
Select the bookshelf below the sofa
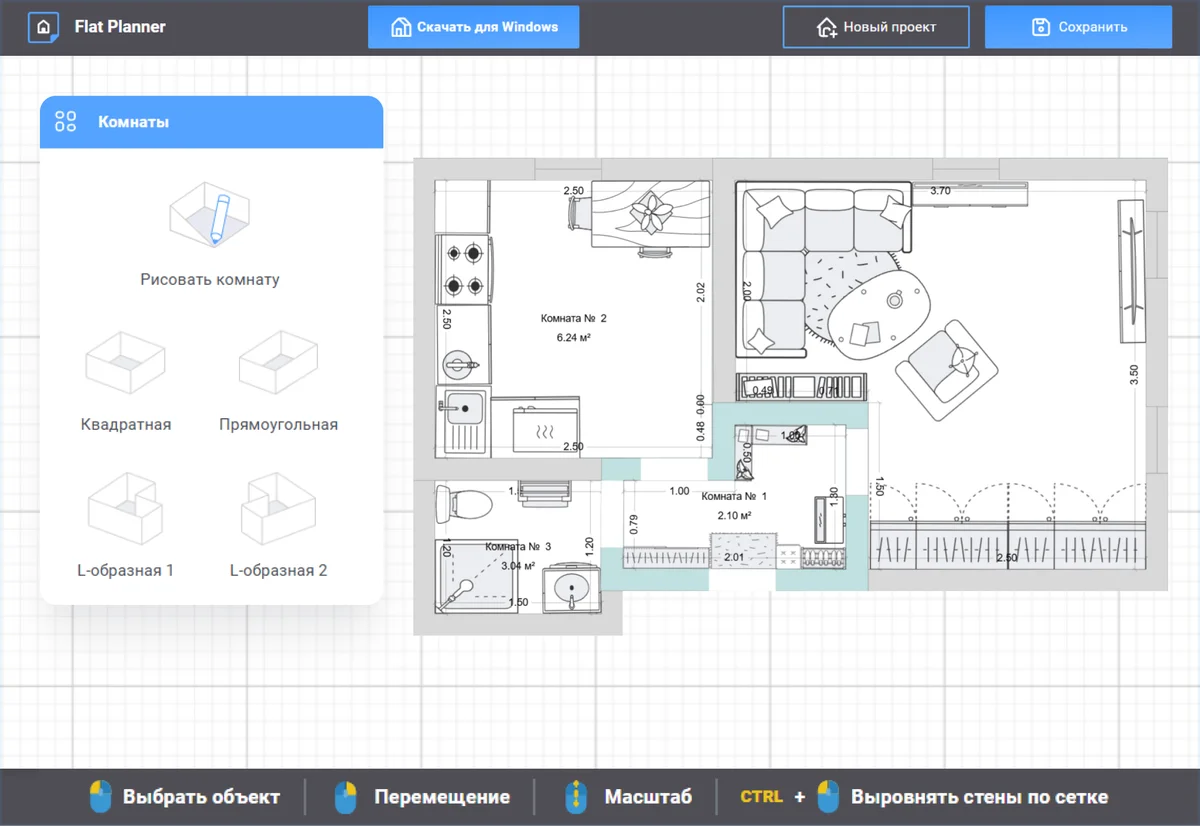(x=800, y=386)
